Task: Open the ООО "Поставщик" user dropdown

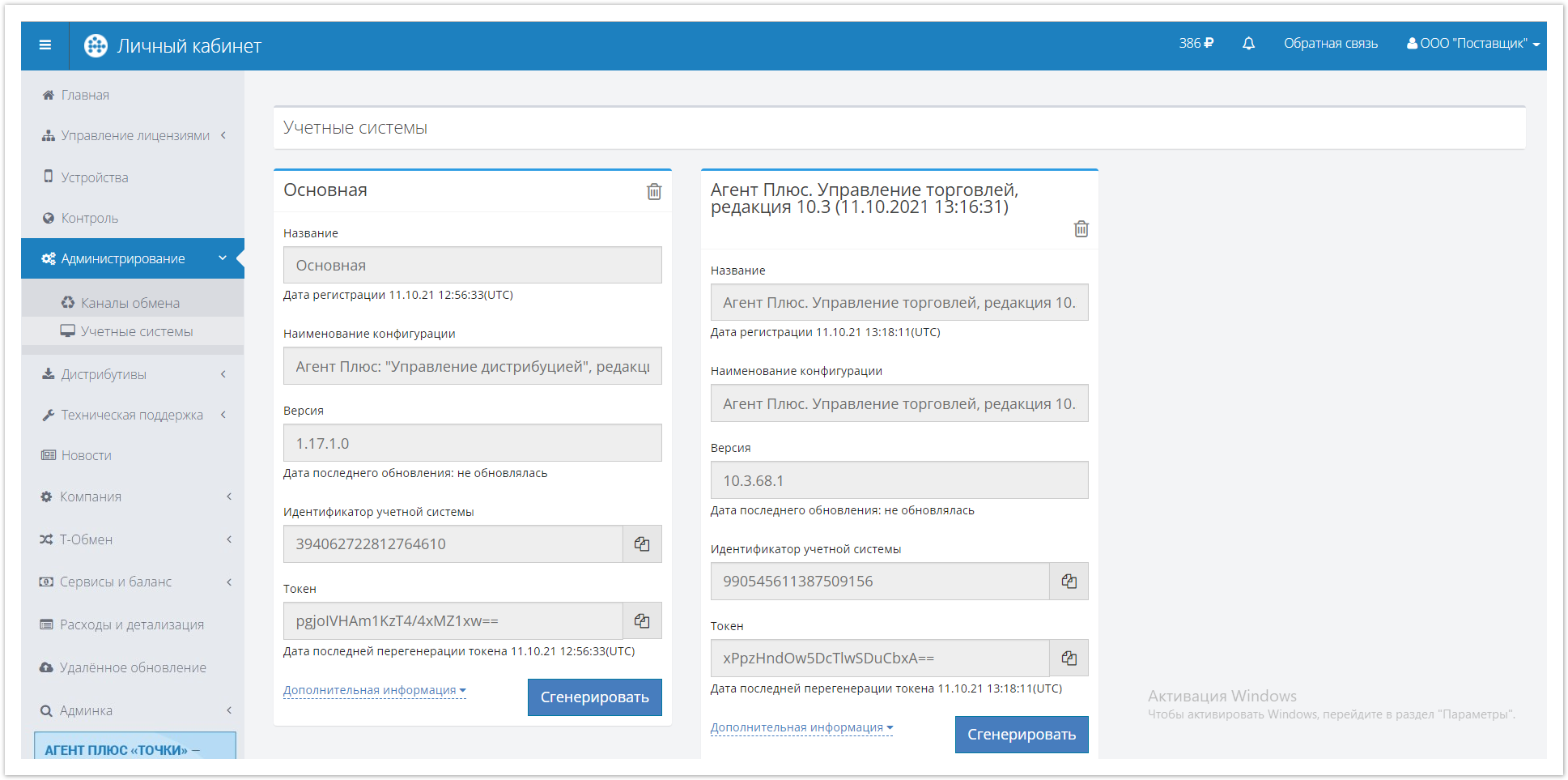Action: 1472,44
